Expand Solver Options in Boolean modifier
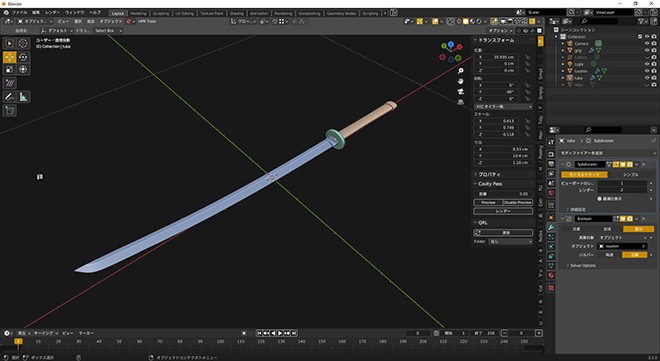This screenshot has height=361, width=660. (x=583, y=265)
